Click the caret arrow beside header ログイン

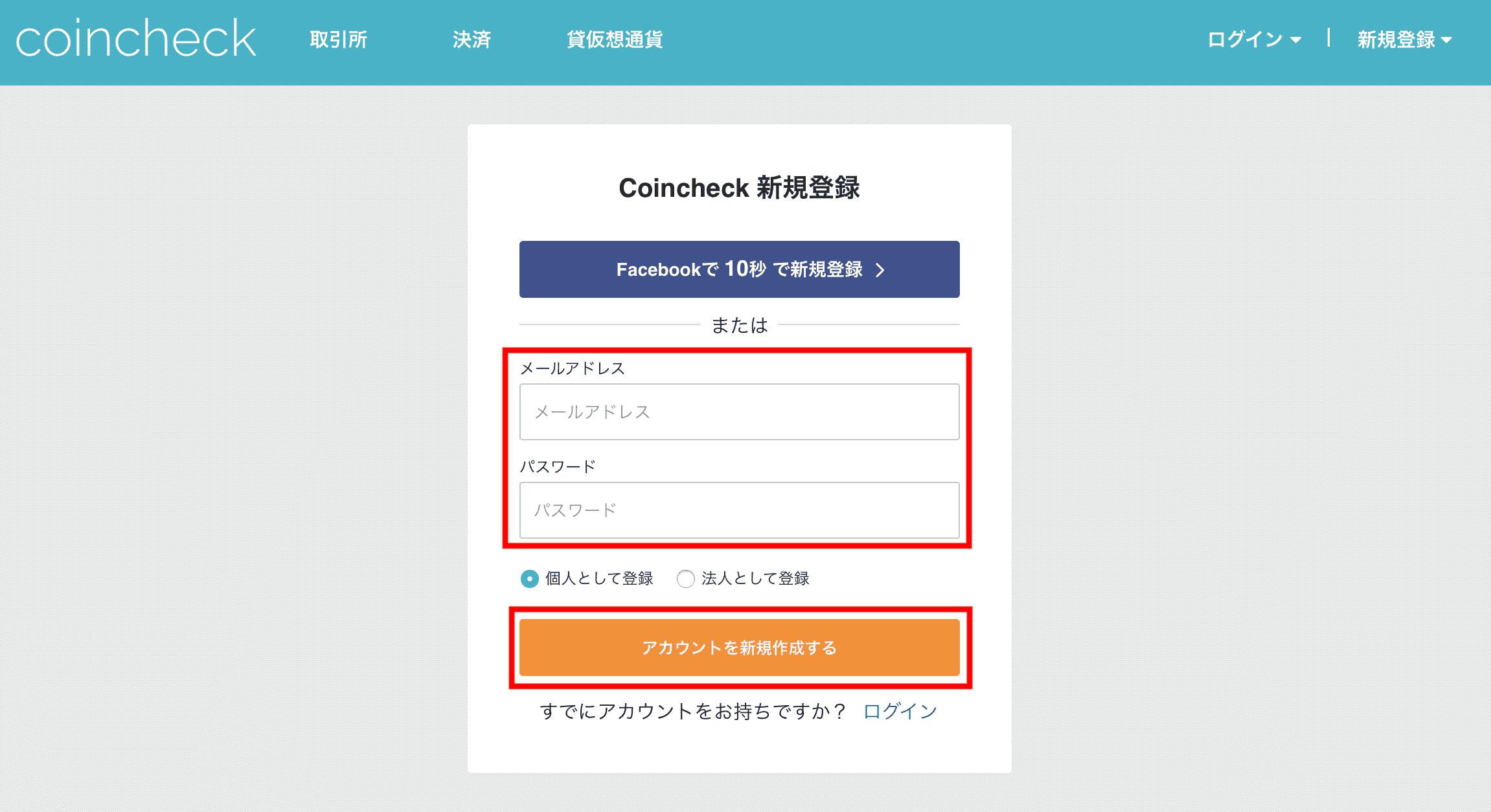point(1295,41)
